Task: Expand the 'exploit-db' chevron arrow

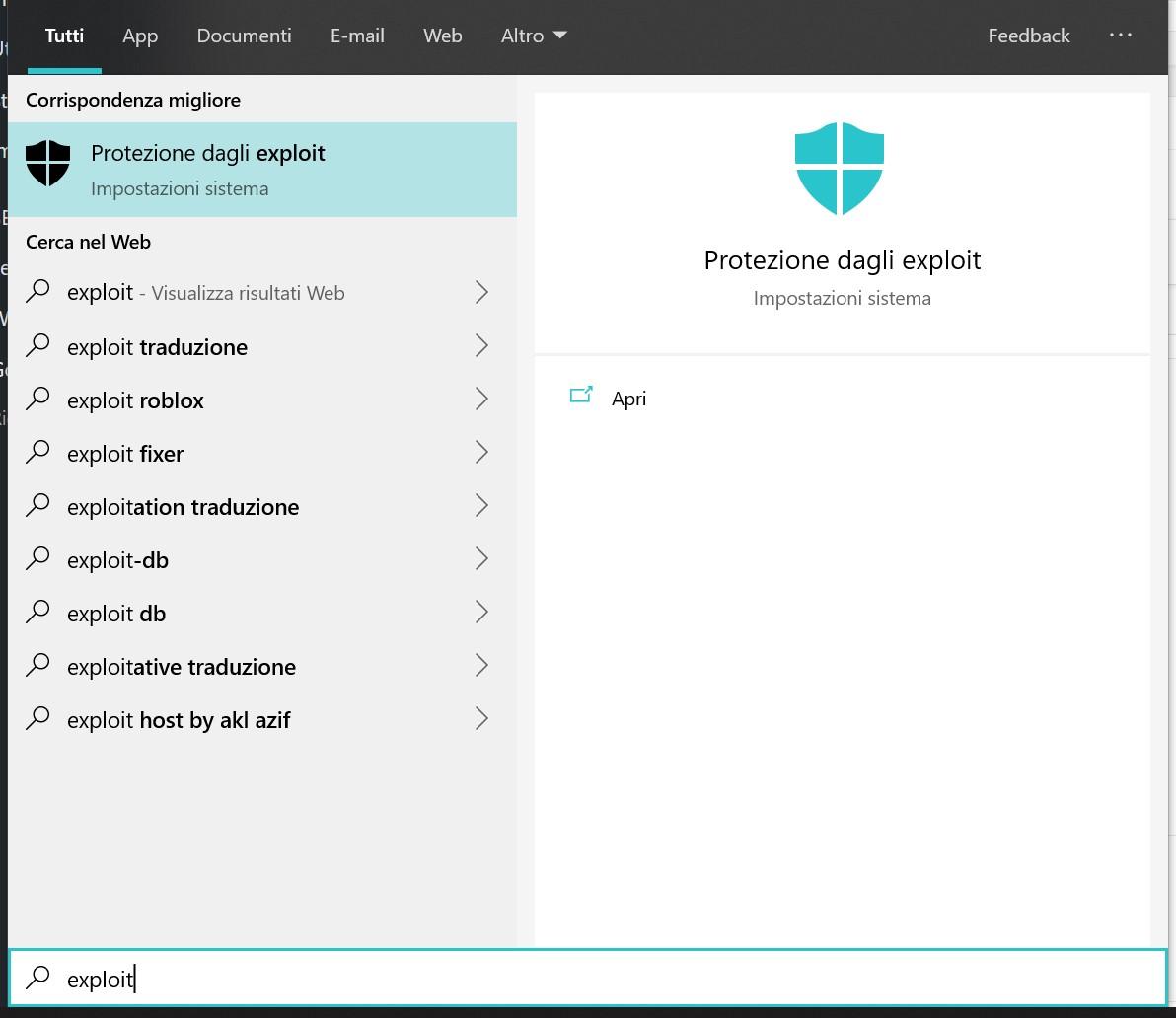Action: coord(481,558)
